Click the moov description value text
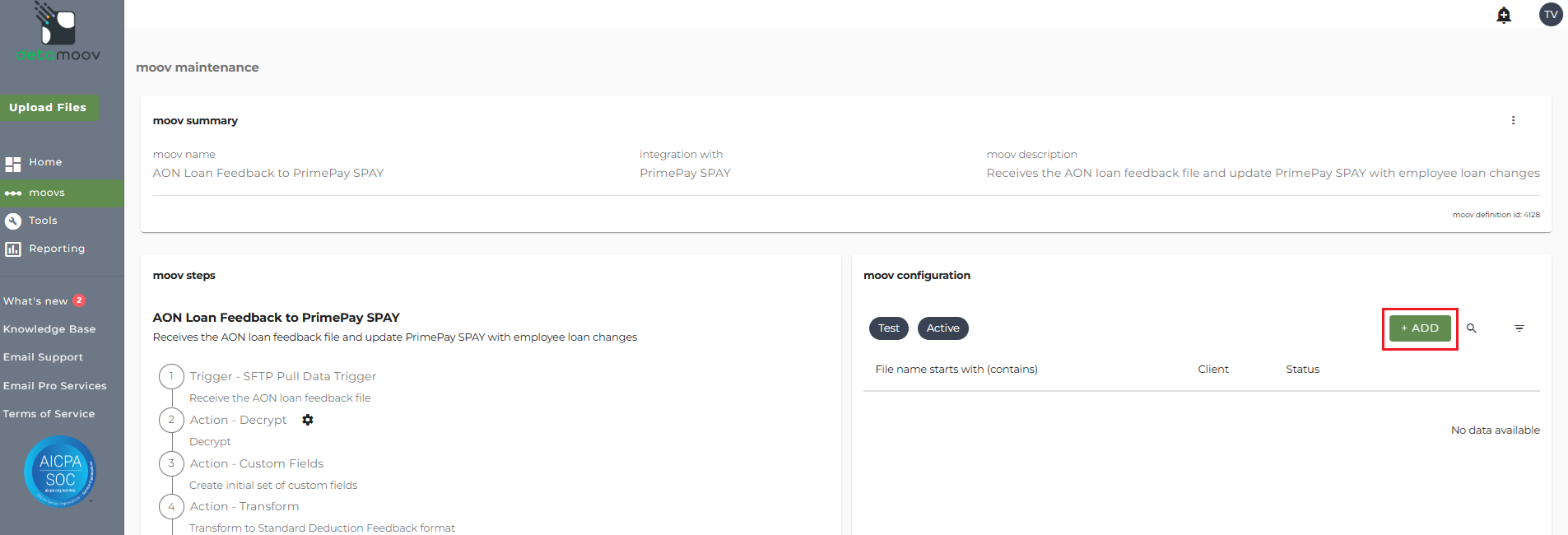This screenshot has width=1568, height=535. coord(1263,173)
